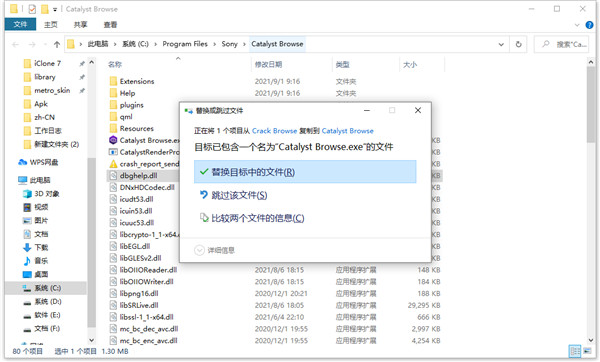Open the 共享 ribbon tab

pyautogui.click(x=80, y=24)
